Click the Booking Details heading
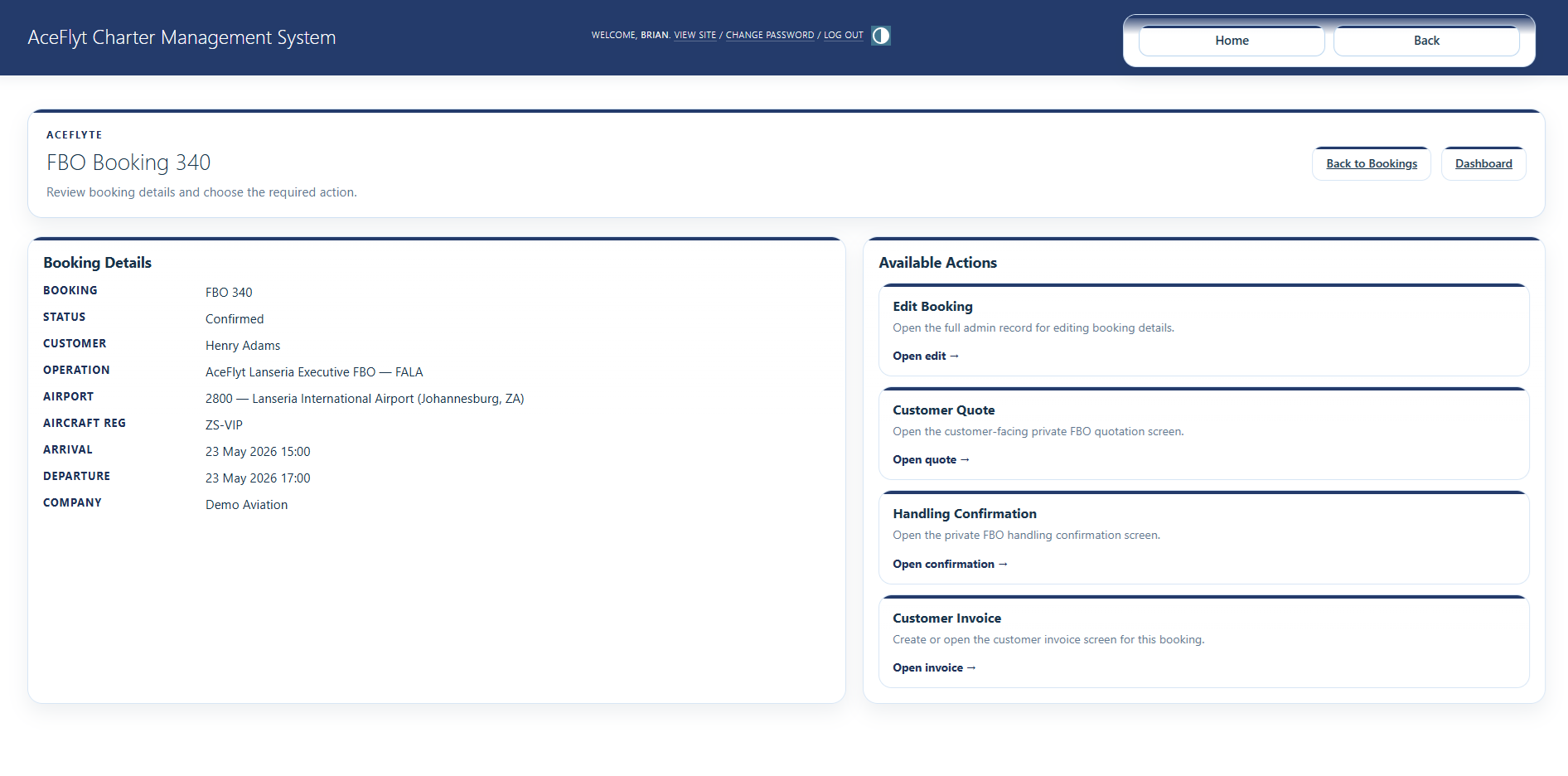 click(97, 263)
